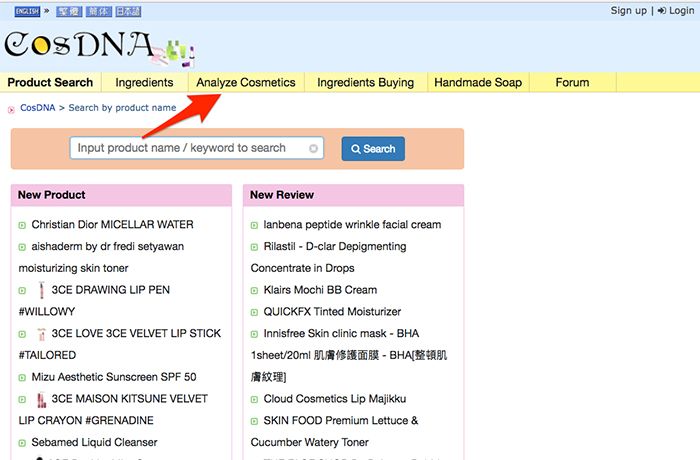Image resolution: width=700 pixels, height=460 pixels.
Task: Click green bullet beside Sebamed Liquid Cleanser
Action: (x=22, y=443)
